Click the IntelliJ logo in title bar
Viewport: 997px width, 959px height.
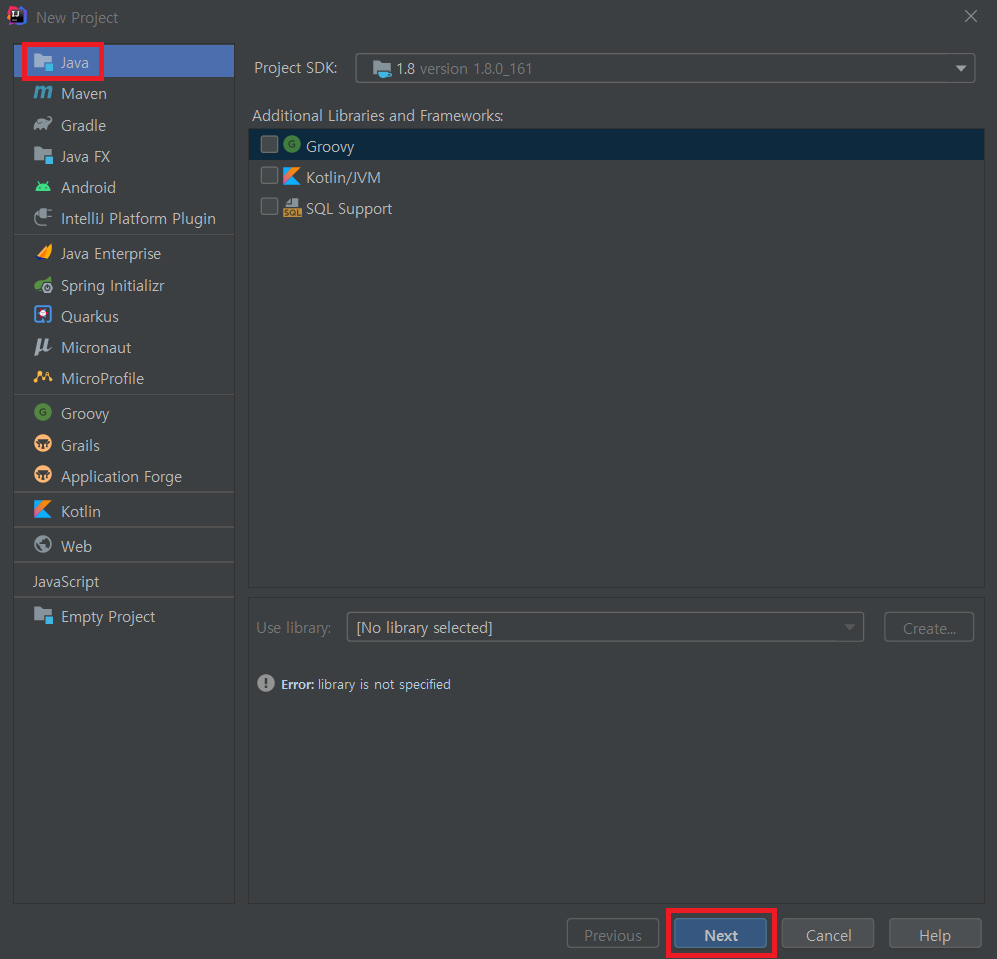point(17,16)
